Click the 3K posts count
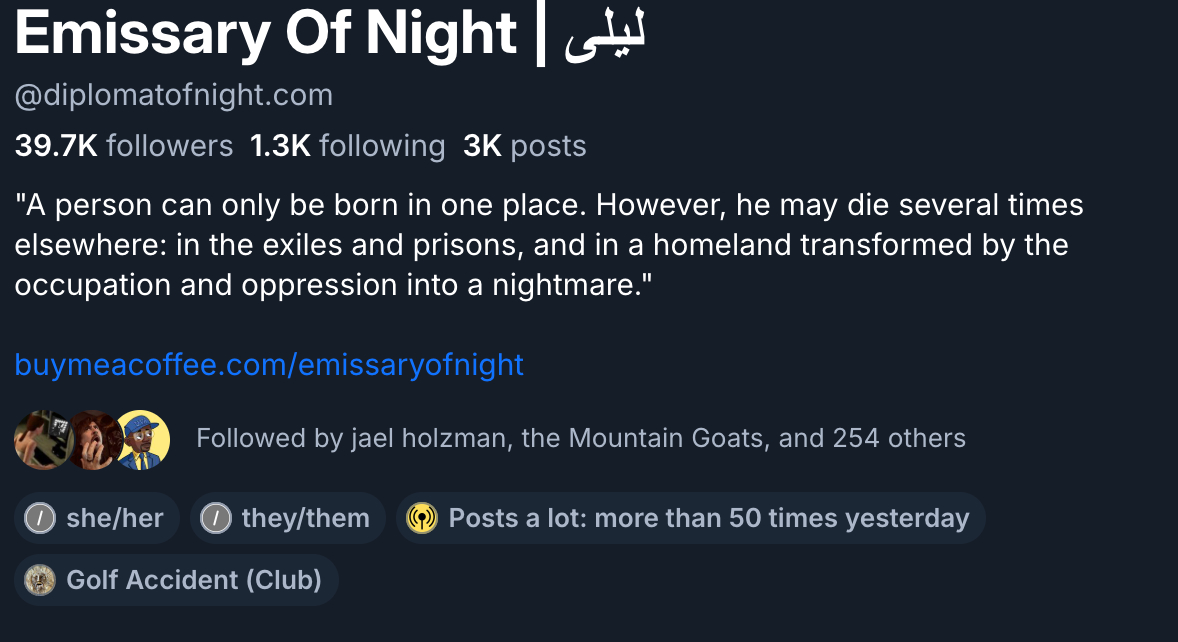Screen dimensions: 1178x642 tap(524, 146)
